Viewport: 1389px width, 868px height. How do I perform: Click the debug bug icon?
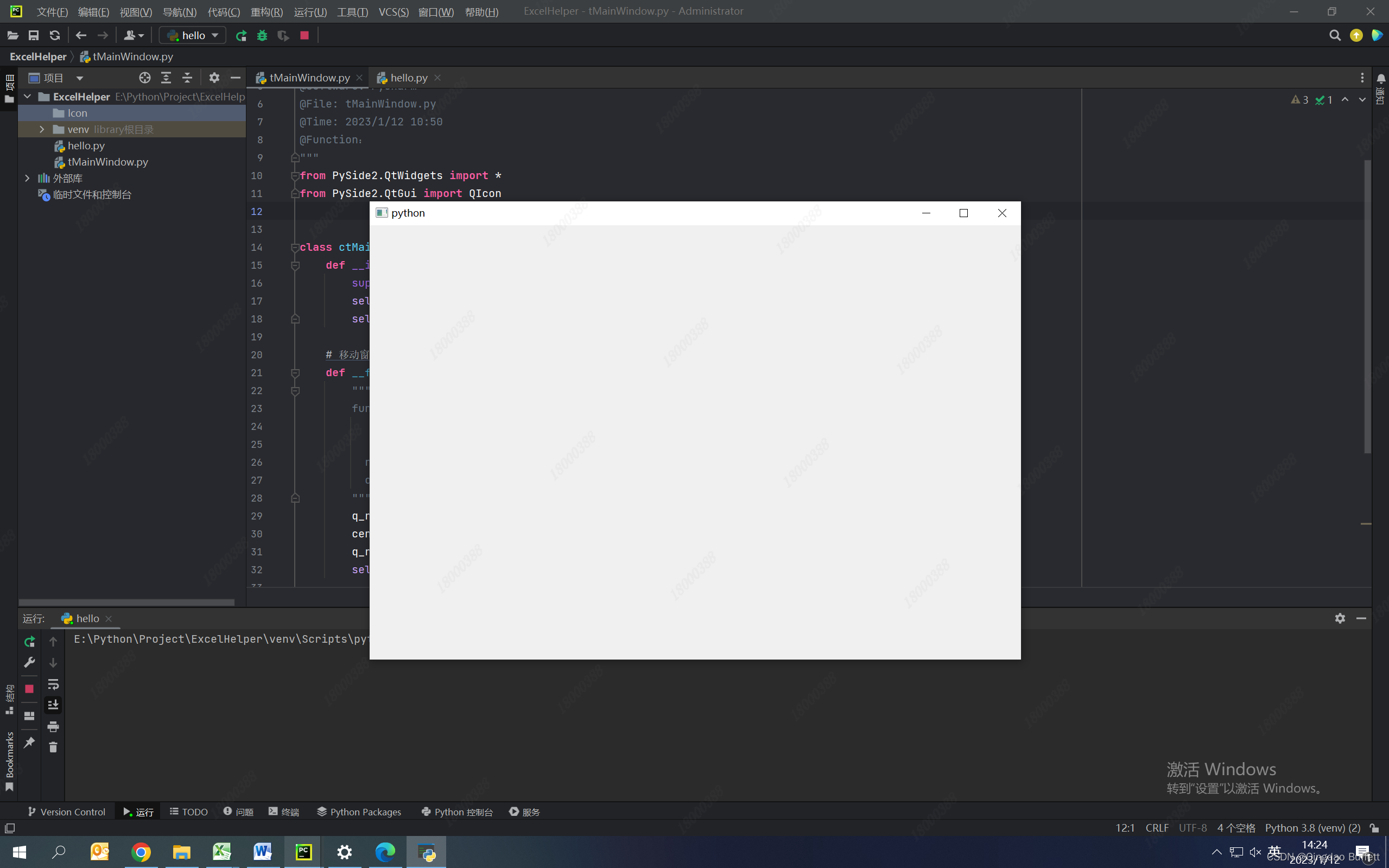262,36
